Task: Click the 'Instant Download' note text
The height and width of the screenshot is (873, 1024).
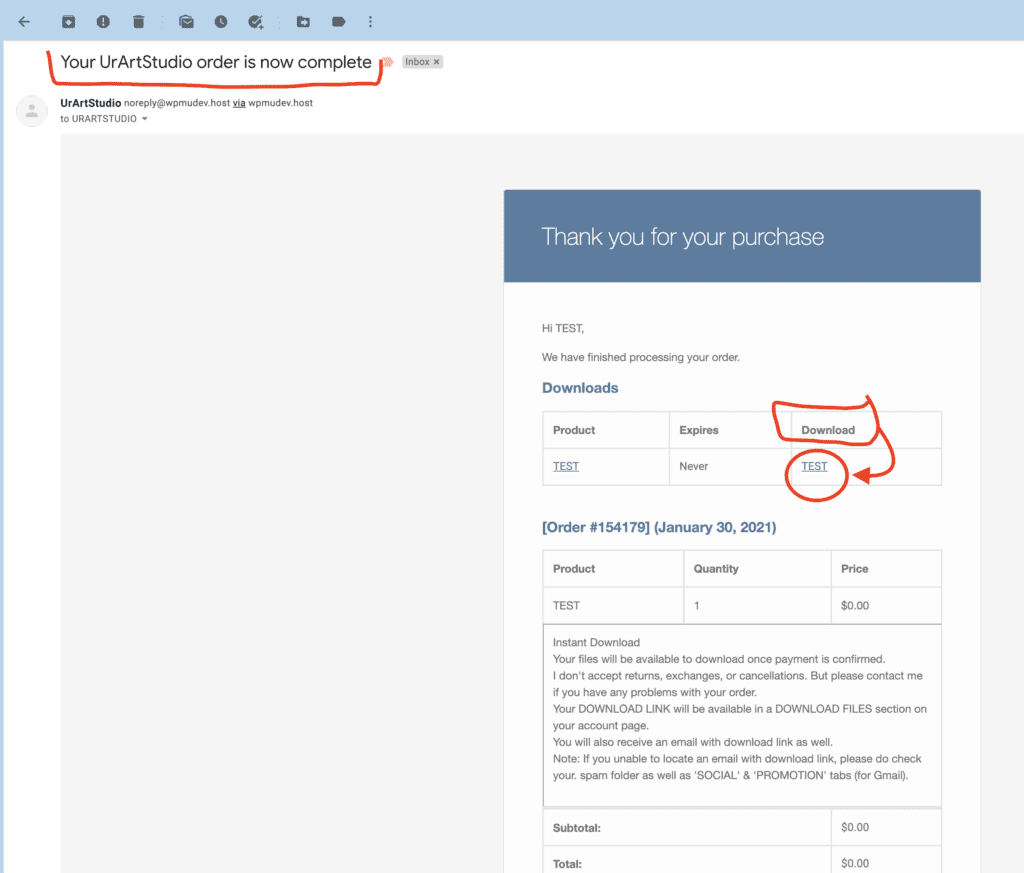Action: coord(596,643)
